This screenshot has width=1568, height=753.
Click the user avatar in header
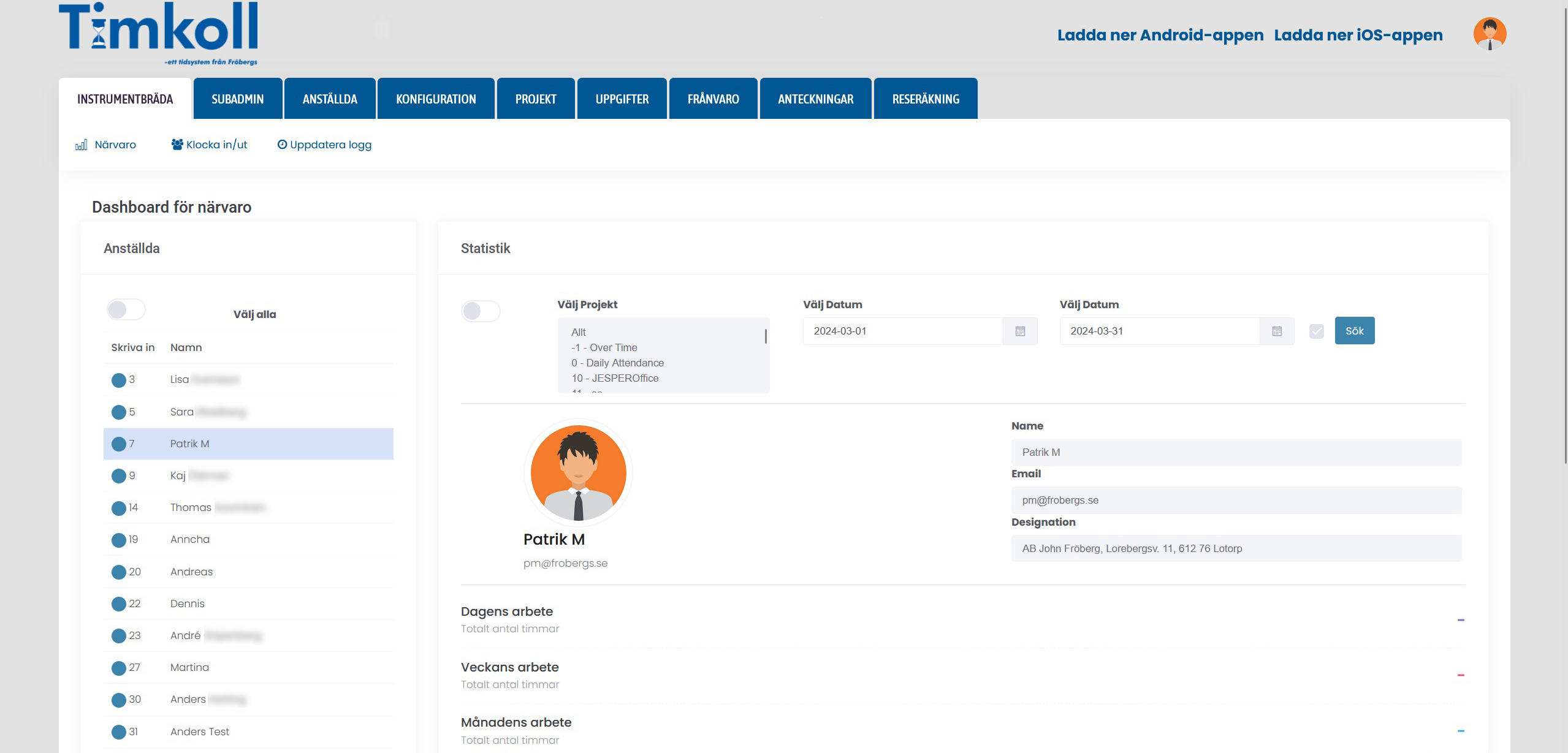pos(1490,34)
